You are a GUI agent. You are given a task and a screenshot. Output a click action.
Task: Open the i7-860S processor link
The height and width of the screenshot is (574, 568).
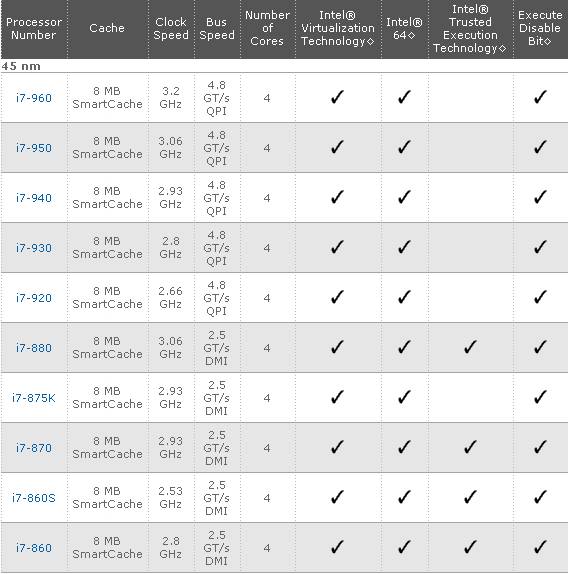coord(34,498)
